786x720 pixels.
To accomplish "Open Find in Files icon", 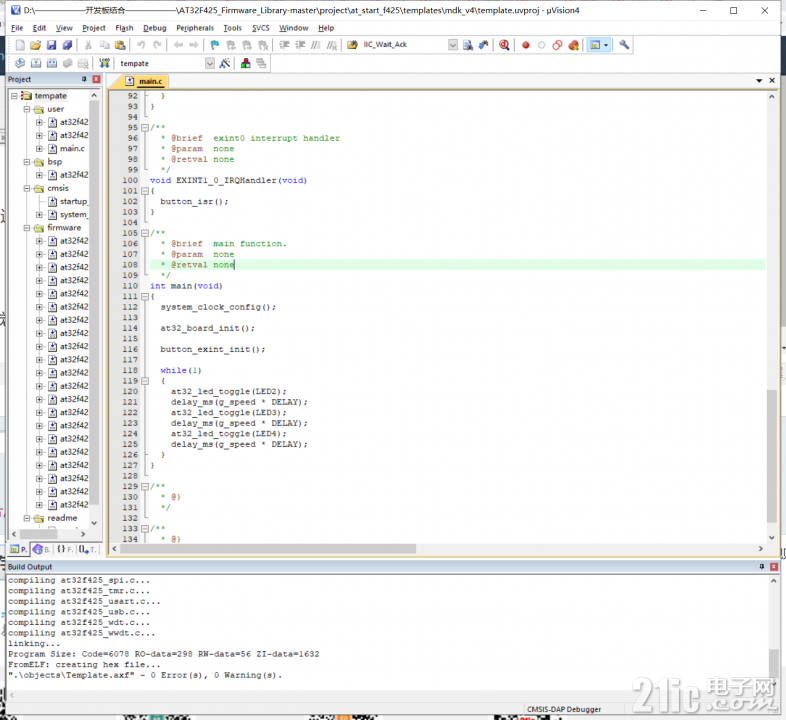I will point(352,45).
